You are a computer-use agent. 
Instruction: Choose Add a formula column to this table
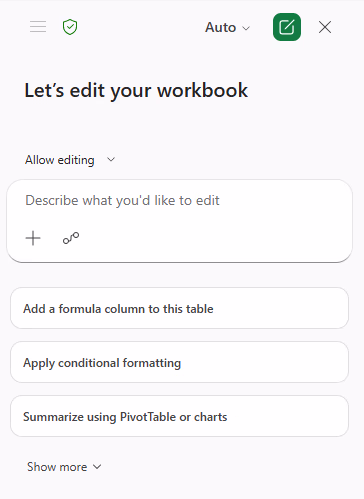pyautogui.click(x=179, y=308)
